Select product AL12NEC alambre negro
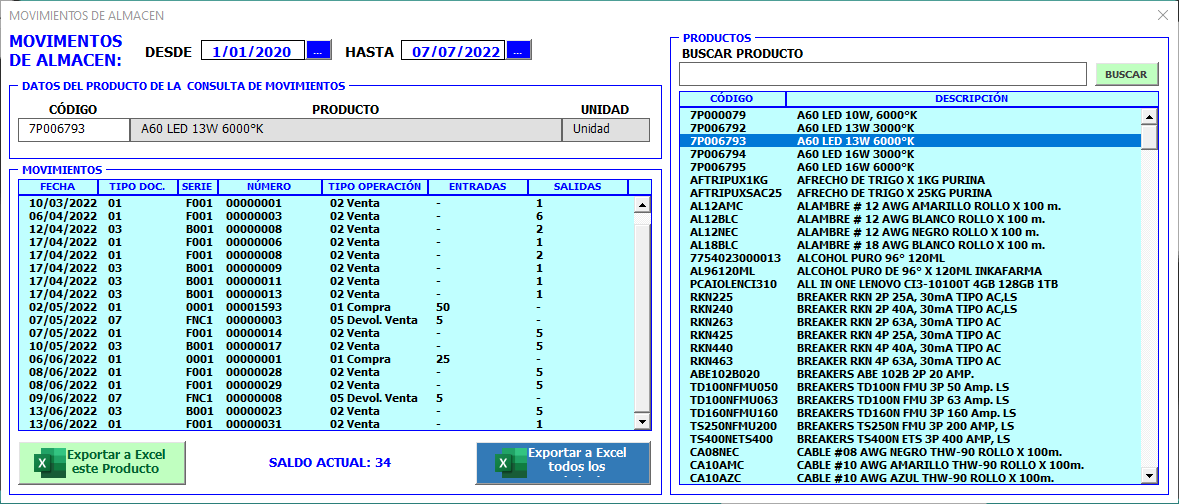 pyautogui.click(x=911, y=232)
